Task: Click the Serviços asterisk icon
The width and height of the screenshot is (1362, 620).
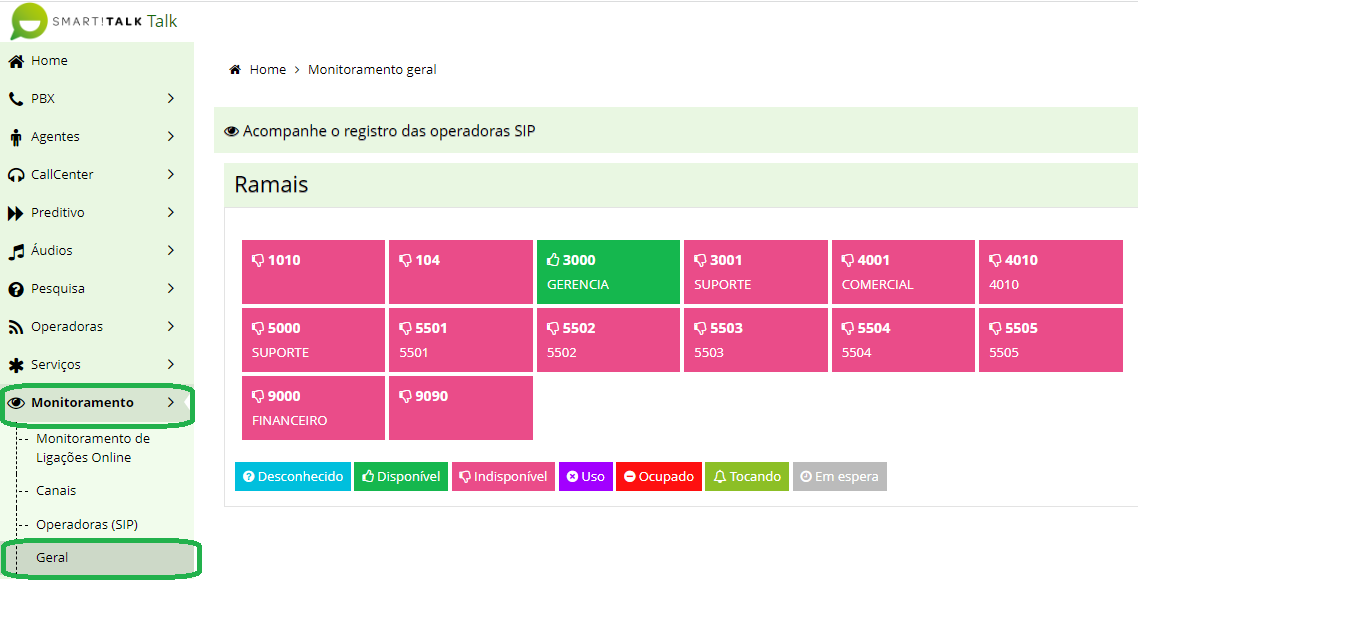Action: [16, 365]
